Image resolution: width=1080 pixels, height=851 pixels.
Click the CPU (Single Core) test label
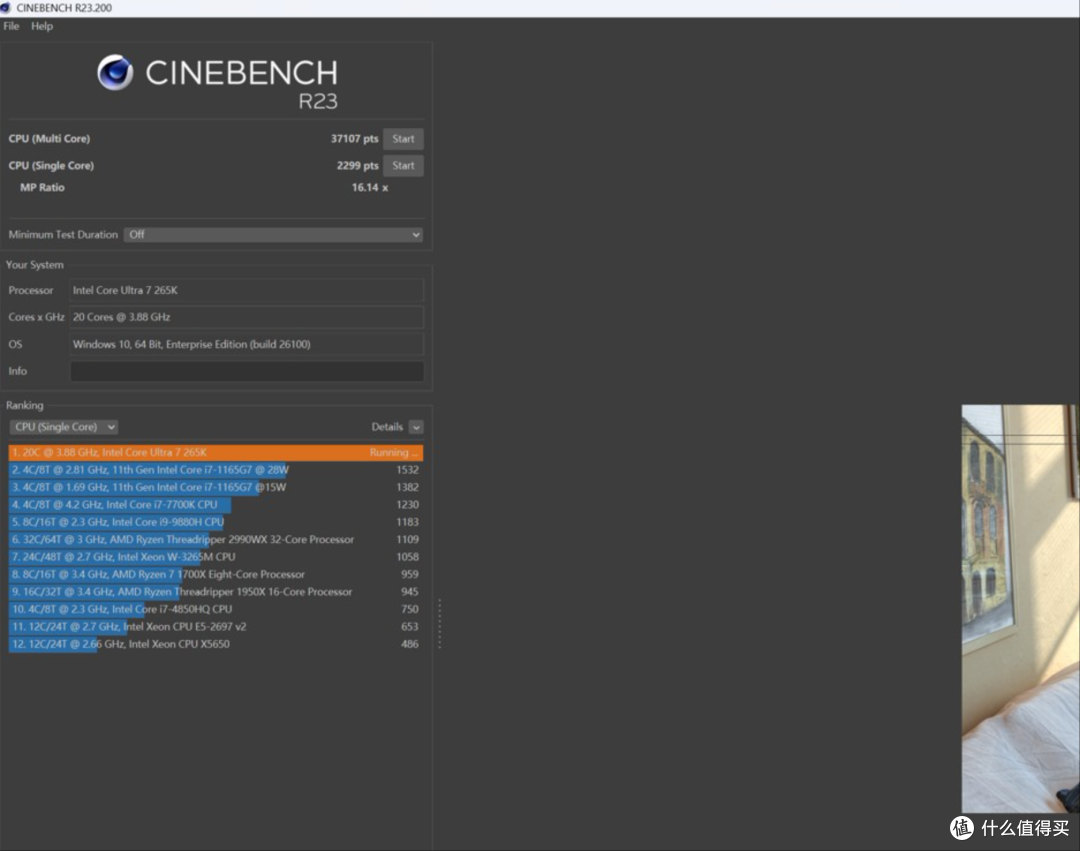[x=51, y=165]
